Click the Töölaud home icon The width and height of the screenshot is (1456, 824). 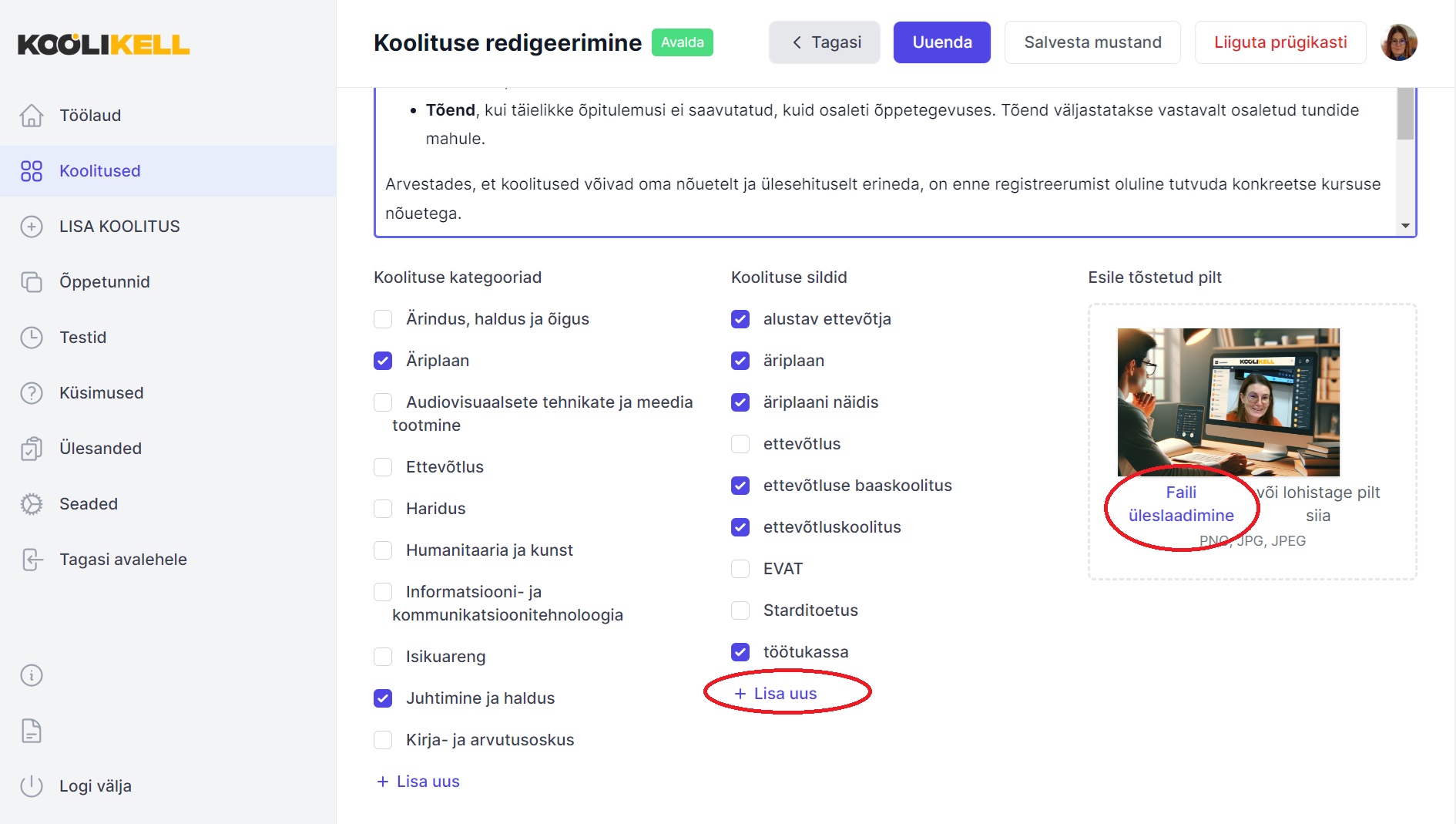(x=32, y=116)
